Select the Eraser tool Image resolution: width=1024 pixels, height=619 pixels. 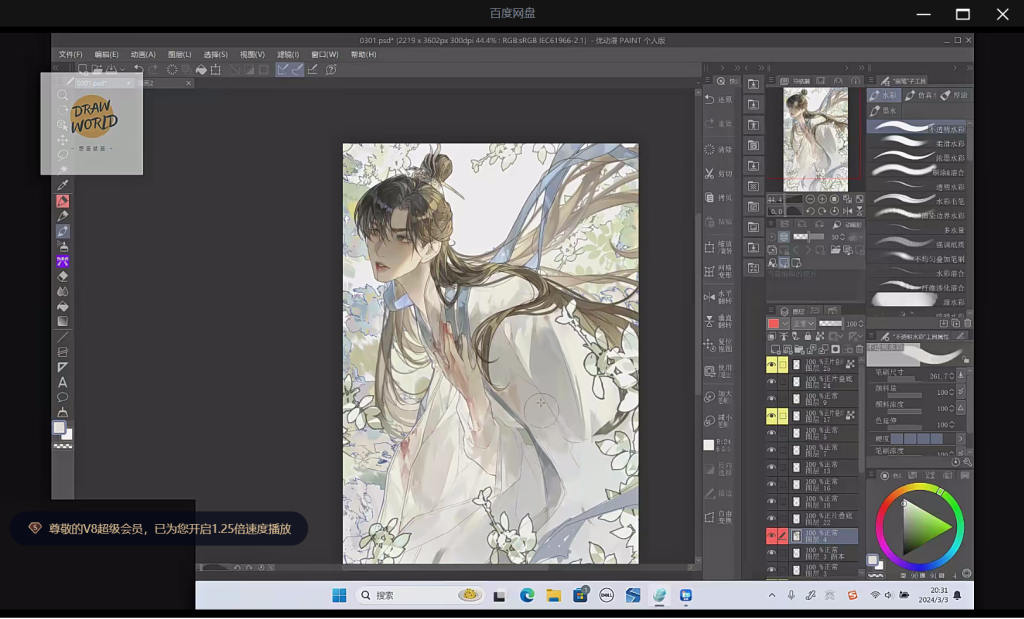63,276
